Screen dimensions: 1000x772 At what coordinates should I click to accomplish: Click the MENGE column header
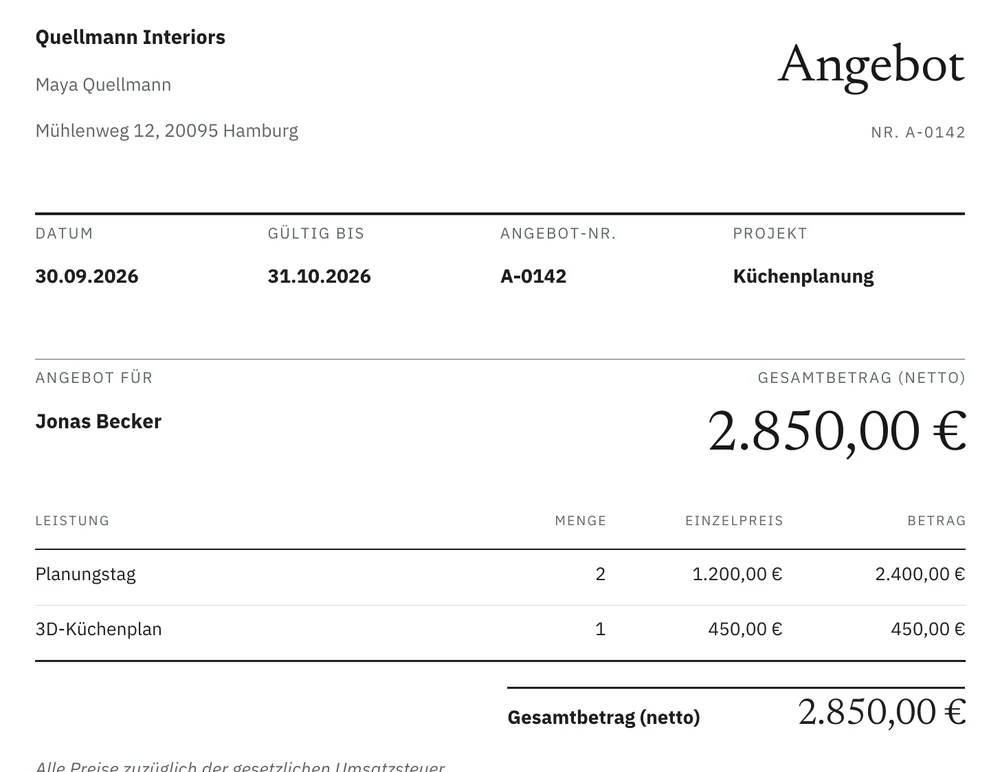click(580, 521)
